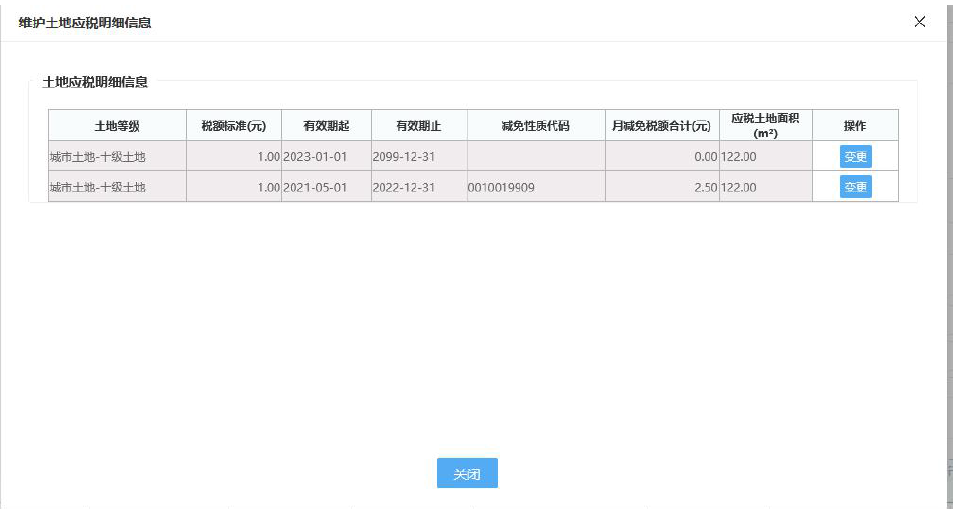The height and width of the screenshot is (512, 957).
Task: Select the 有效期起 column header
Action: point(327,126)
